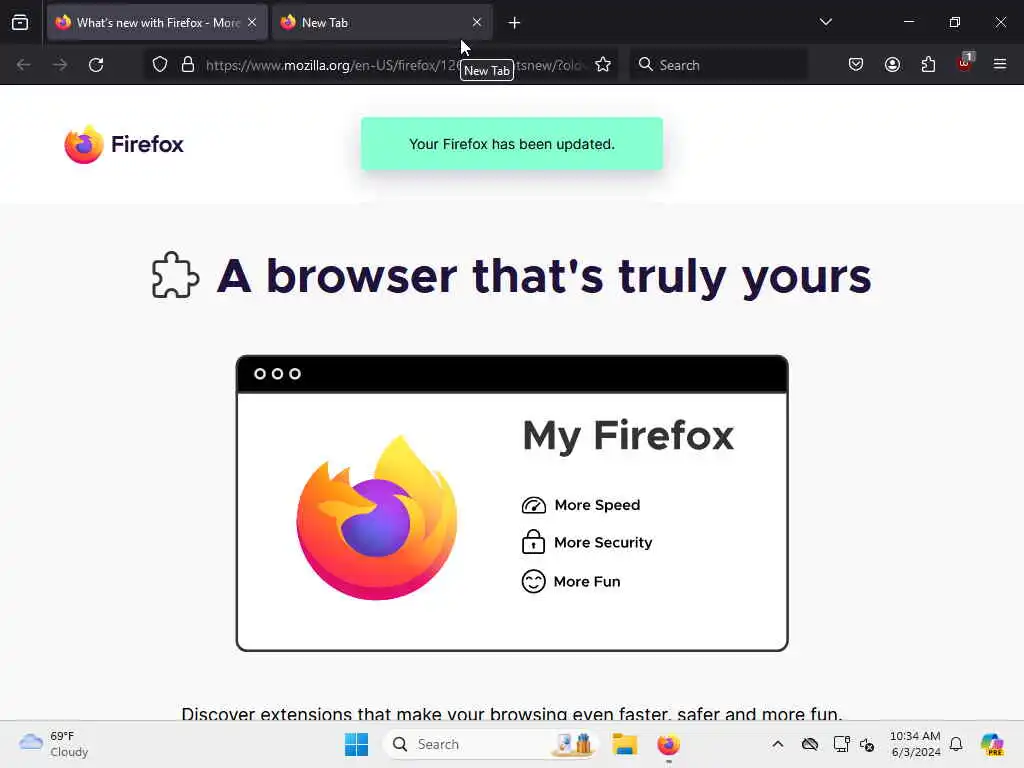Go forward one page
The width and height of the screenshot is (1024, 768).
pos(59,65)
